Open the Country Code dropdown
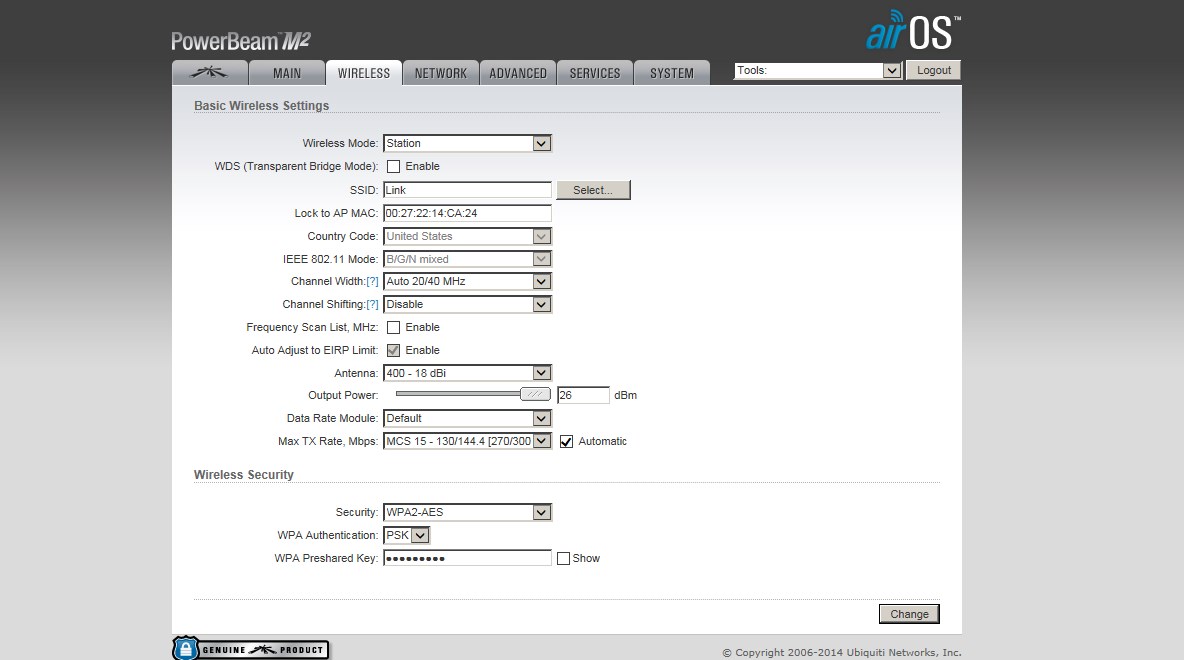The height and width of the screenshot is (660, 1184). tap(467, 236)
